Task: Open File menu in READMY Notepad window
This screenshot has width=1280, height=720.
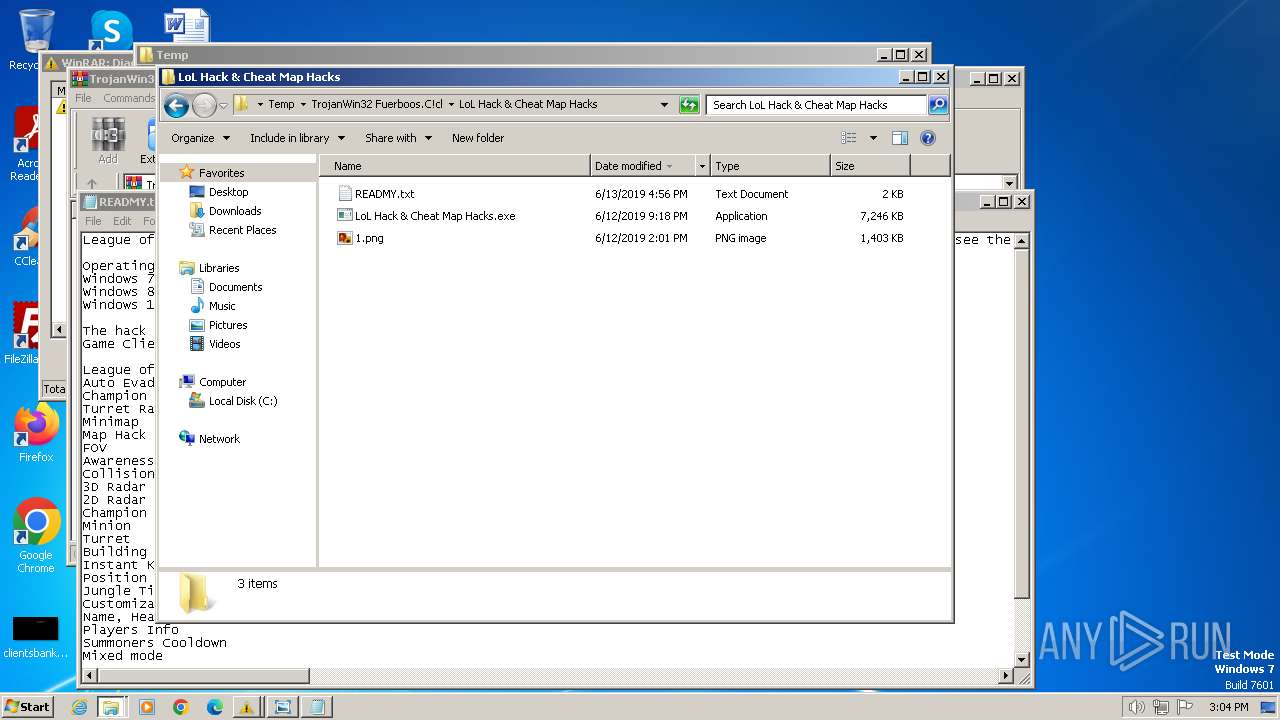Action: 93,221
